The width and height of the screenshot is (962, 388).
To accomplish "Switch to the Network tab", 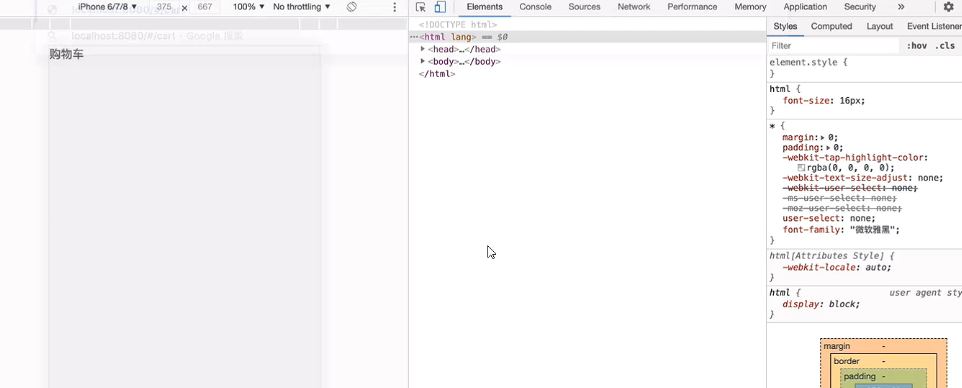I will click(634, 7).
